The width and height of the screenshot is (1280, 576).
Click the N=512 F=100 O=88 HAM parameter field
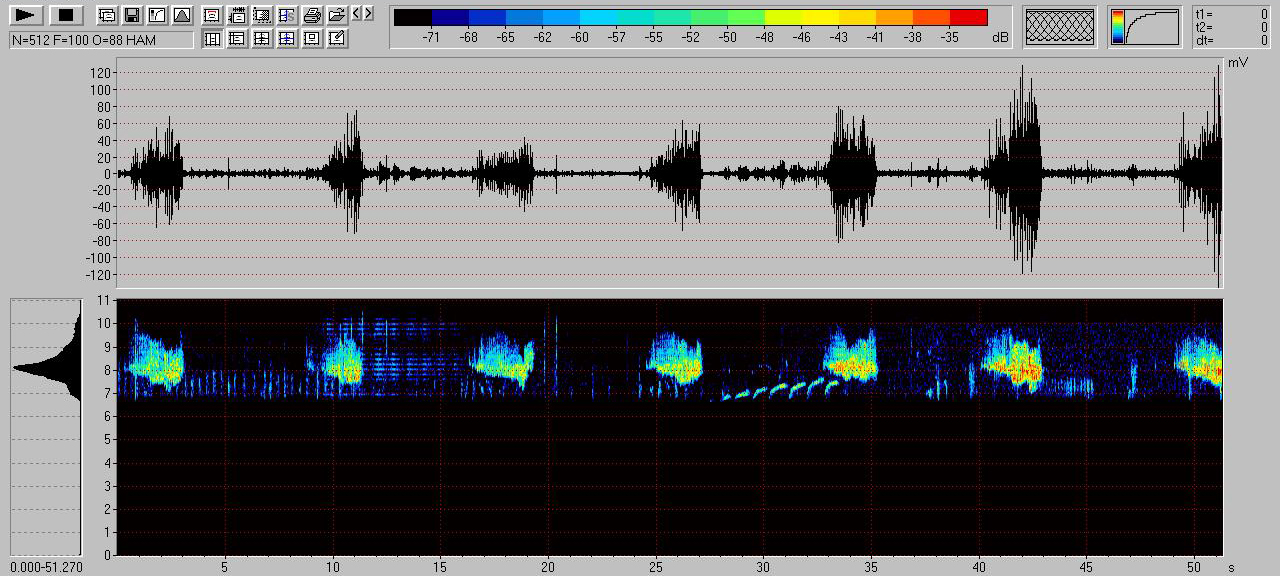[x=101, y=40]
